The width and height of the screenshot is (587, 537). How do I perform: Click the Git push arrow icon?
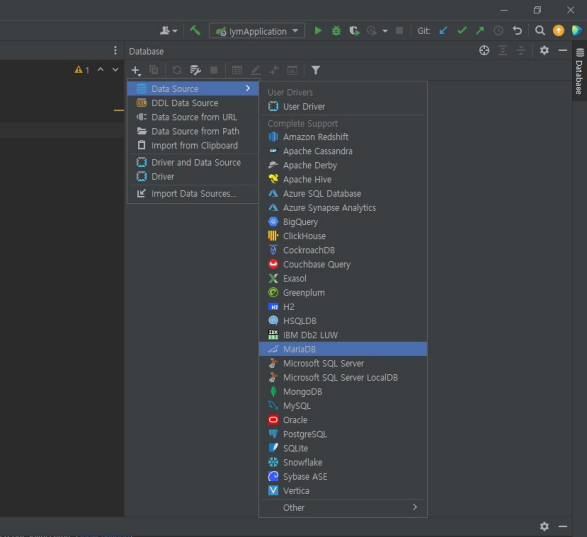pyautogui.click(x=480, y=31)
